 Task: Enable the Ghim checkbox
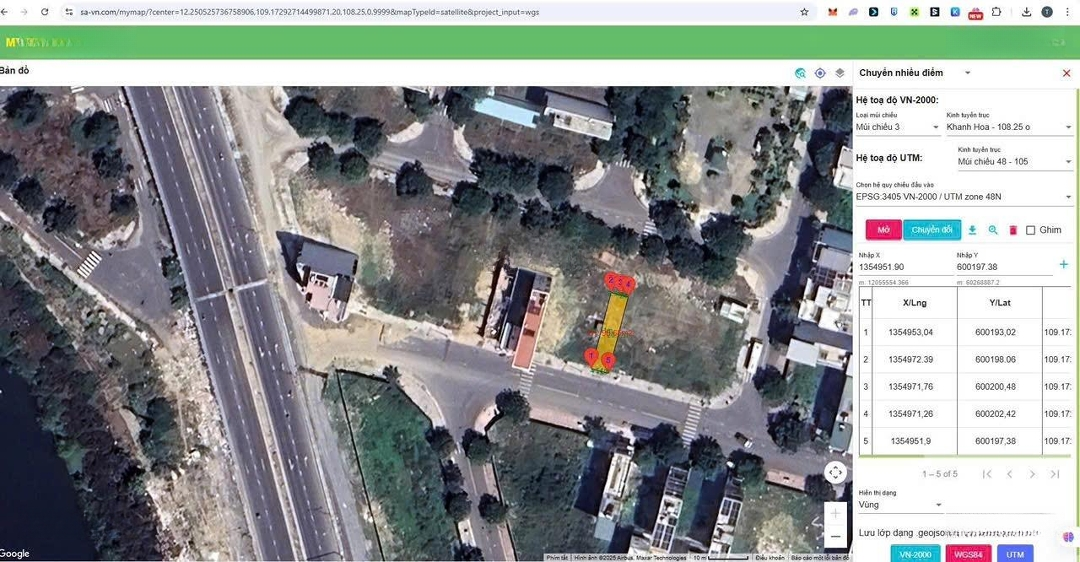pos(1031,230)
